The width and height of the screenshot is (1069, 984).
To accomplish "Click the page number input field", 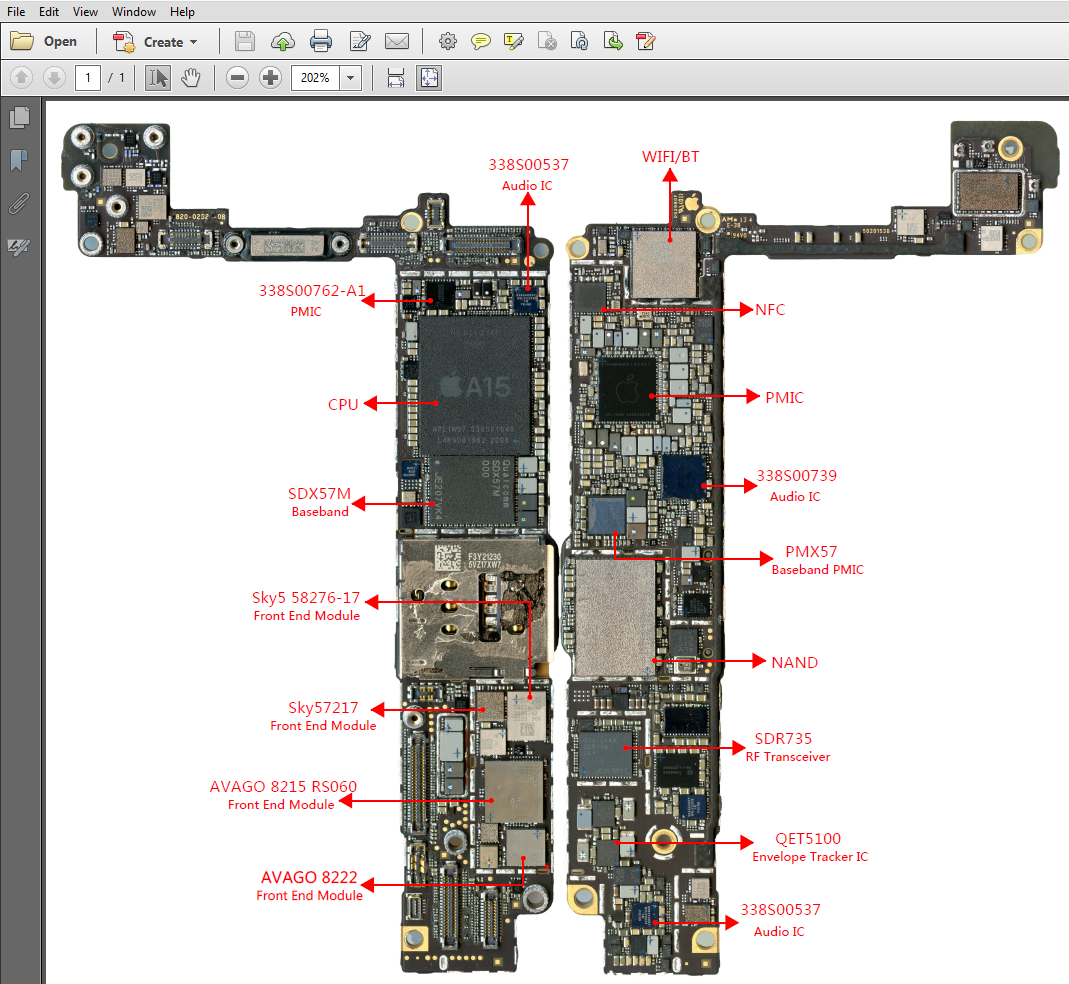I will click(88, 78).
